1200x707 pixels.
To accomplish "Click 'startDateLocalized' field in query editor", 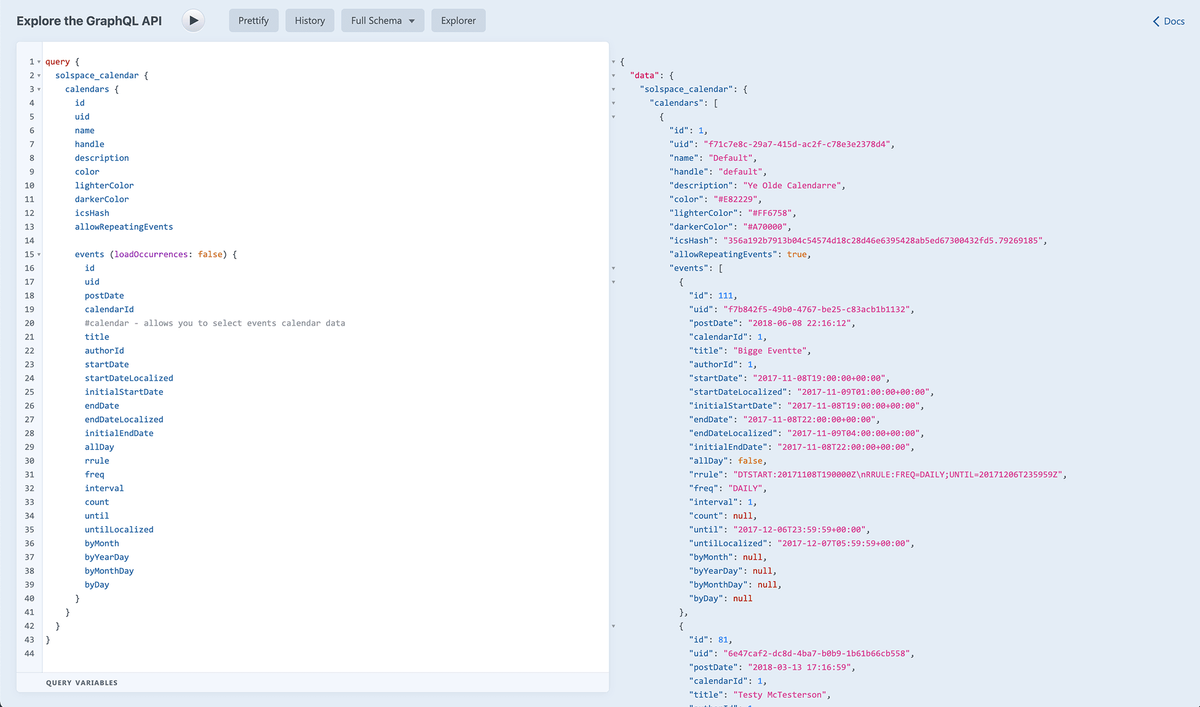I will pos(129,379).
